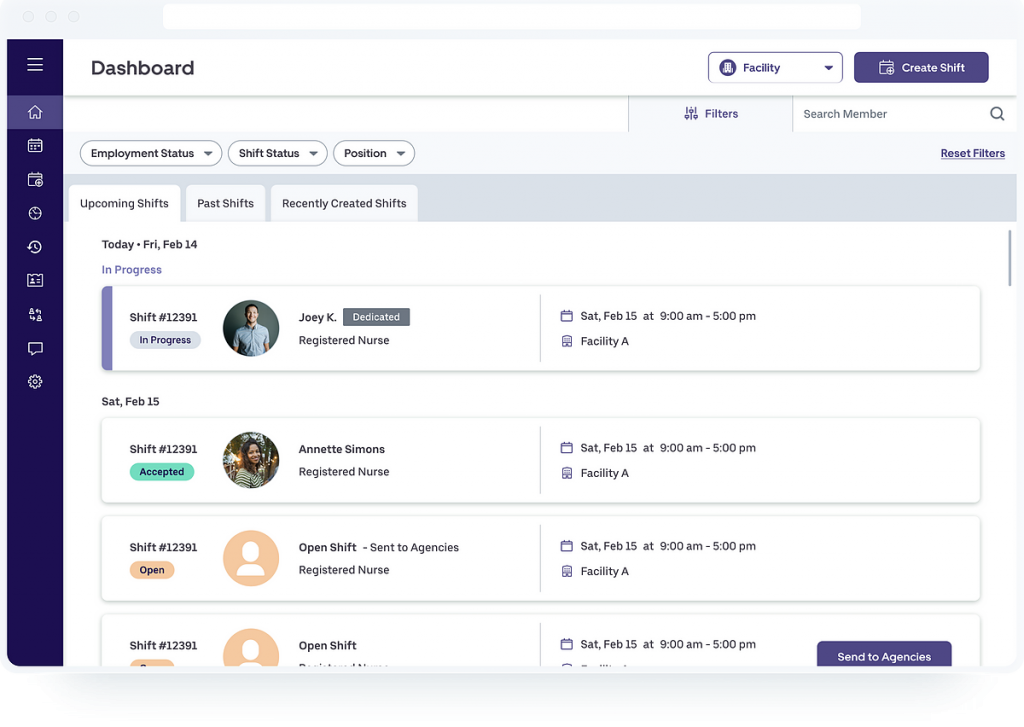Image resolution: width=1024 pixels, height=727 pixels.
Task: Click Registered Nurse under Joey K.
Action: coord(344,340)
